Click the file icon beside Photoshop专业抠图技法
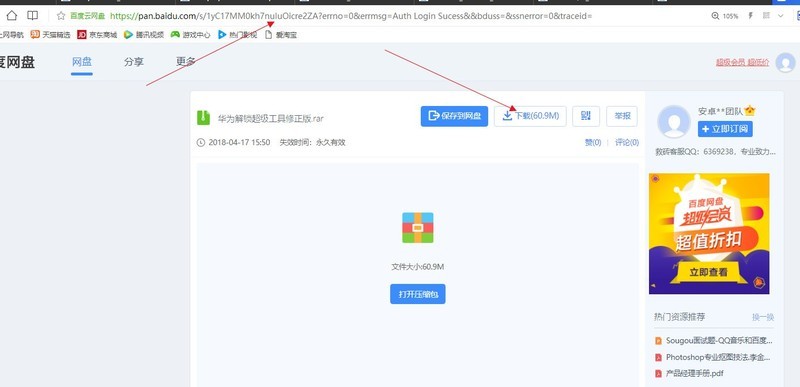The height and width of the screenshot is (387, 800). [x=658, y=357]
